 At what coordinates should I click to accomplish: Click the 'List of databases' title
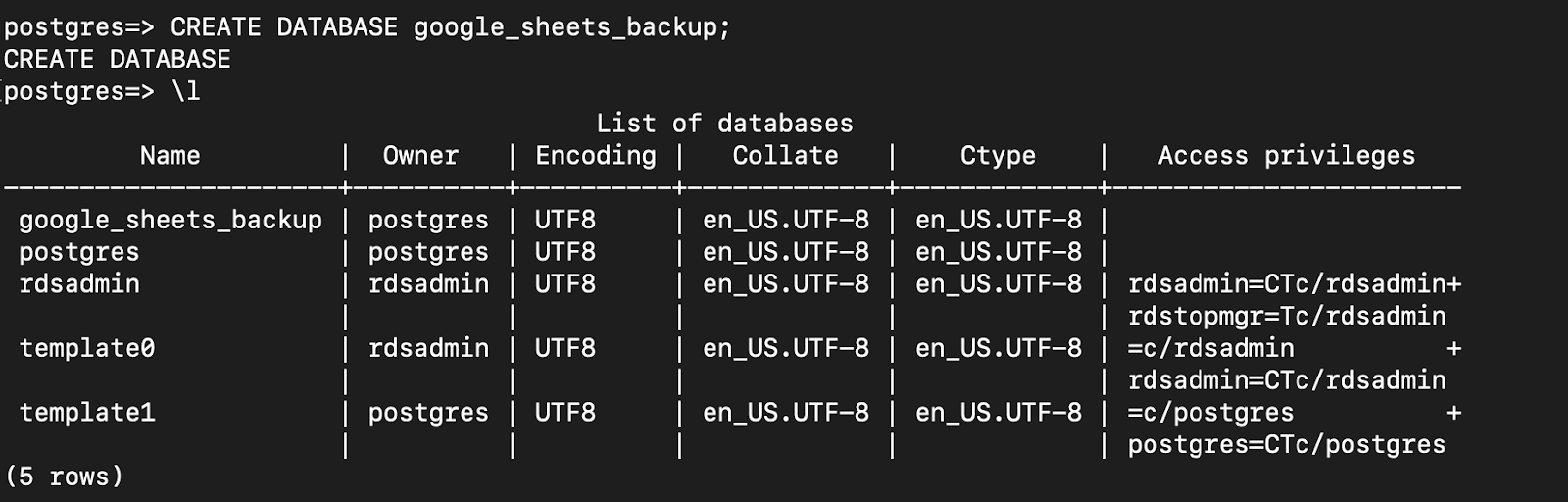pos(724,124)
